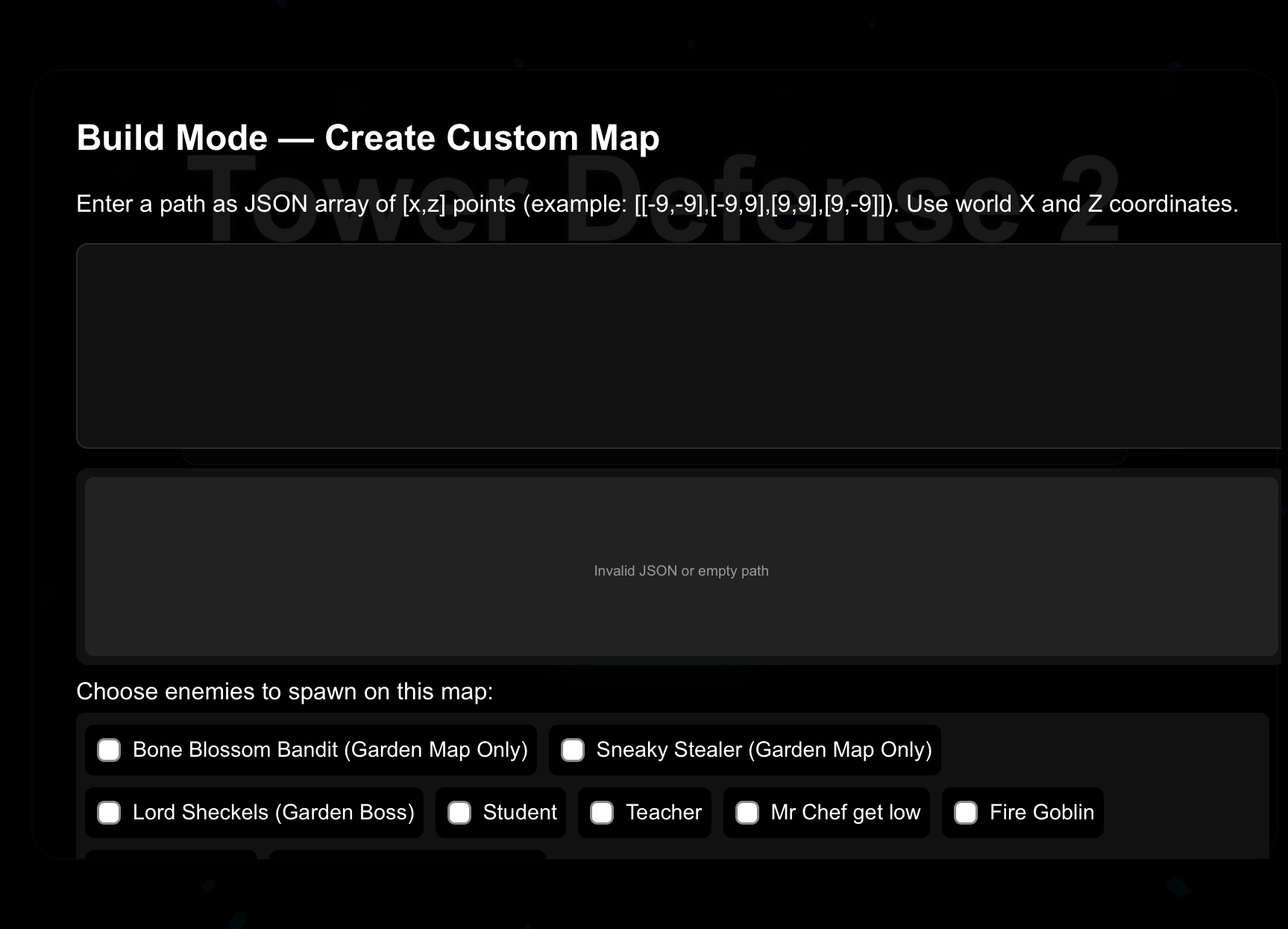Click the 'Teacher' label text
1288x929 pixels.
tap(663, 813)
